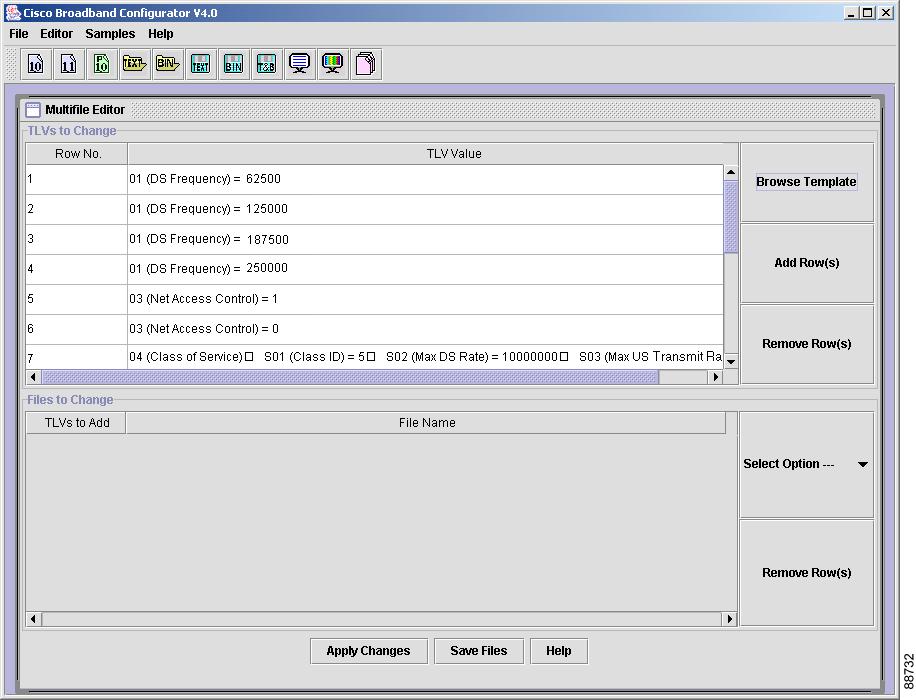Save as T&B using the disk icon
This screenshot has width=916, height=700.
pos(266,64)
